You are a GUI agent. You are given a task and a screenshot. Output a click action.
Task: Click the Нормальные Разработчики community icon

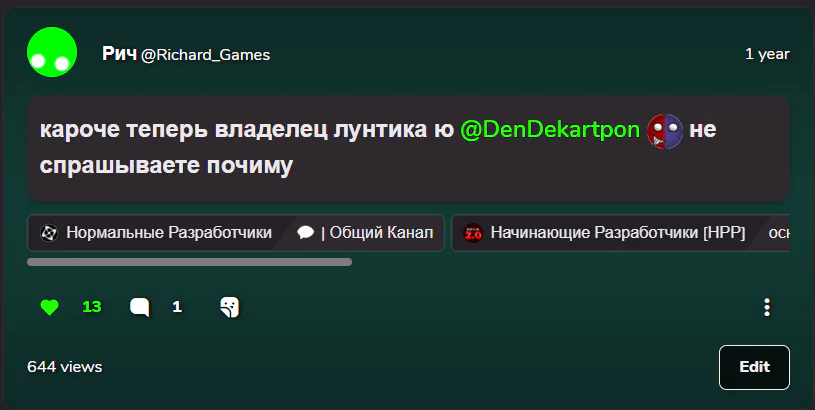click(49, 233)
